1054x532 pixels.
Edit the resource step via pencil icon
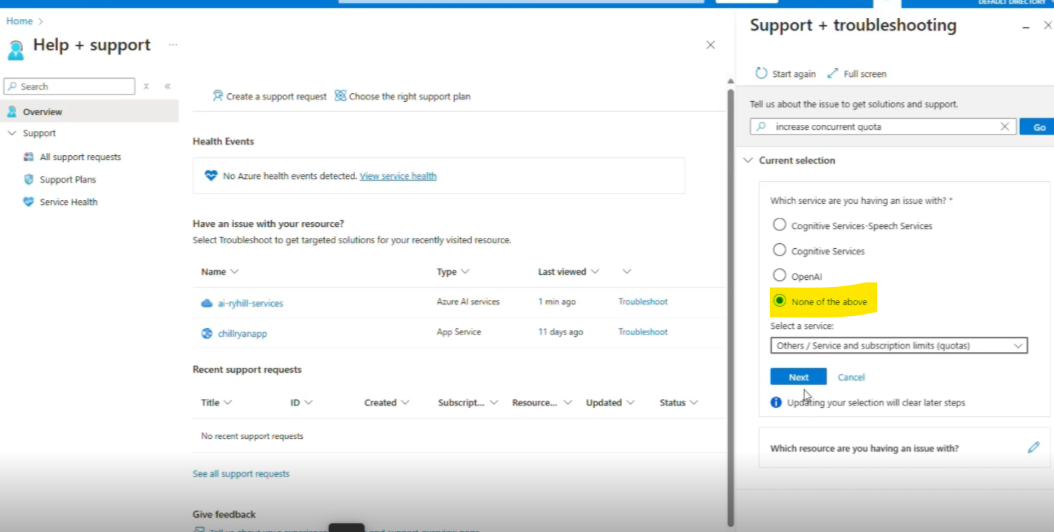[1034, 447]
